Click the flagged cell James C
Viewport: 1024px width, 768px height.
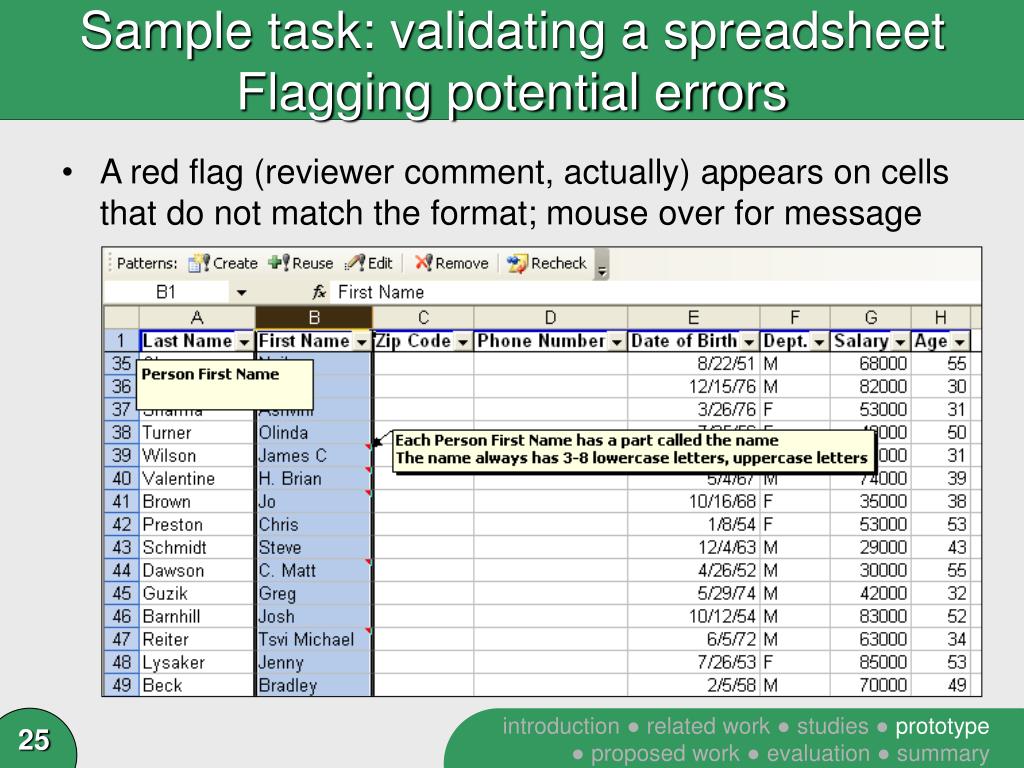(x=313, y=455)
